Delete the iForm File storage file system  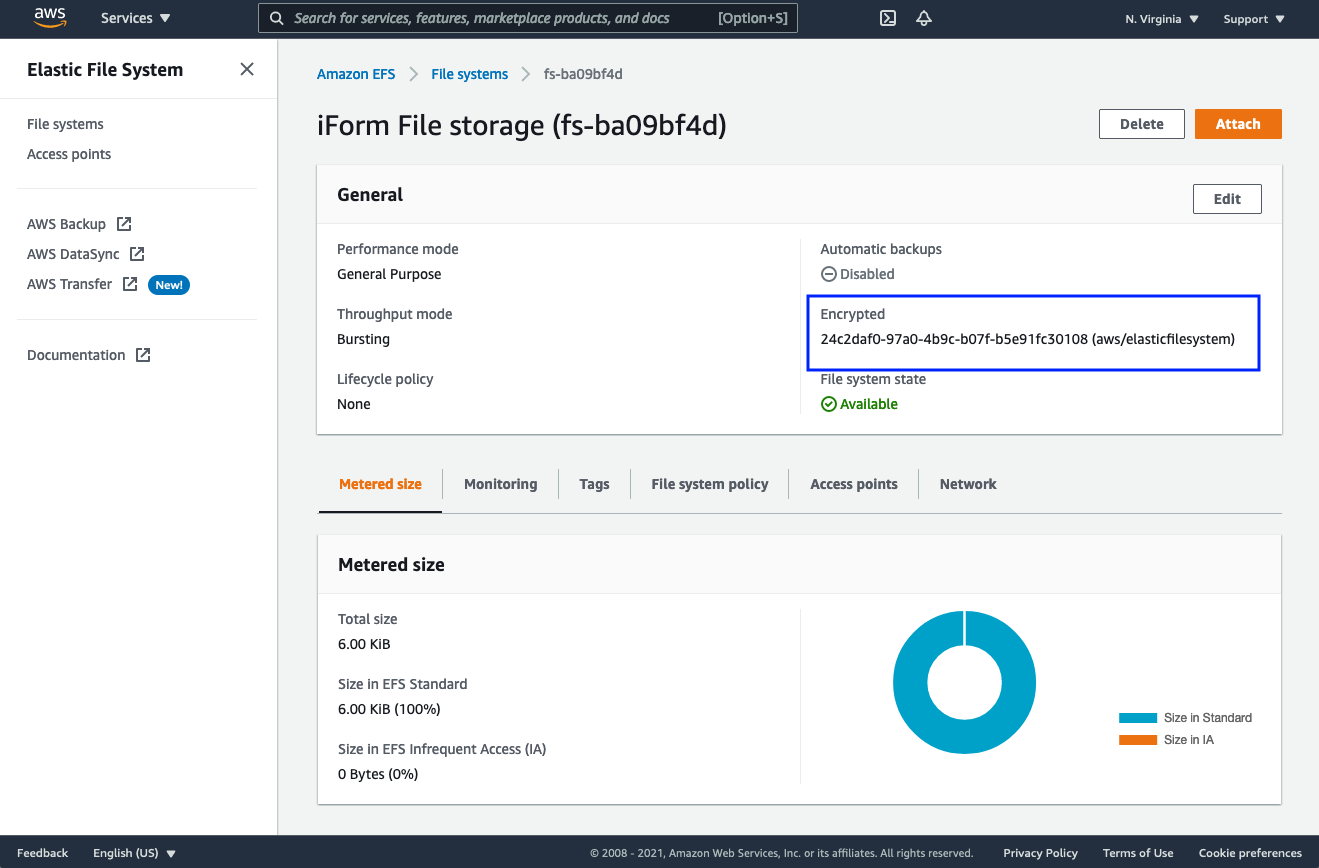1142,124
